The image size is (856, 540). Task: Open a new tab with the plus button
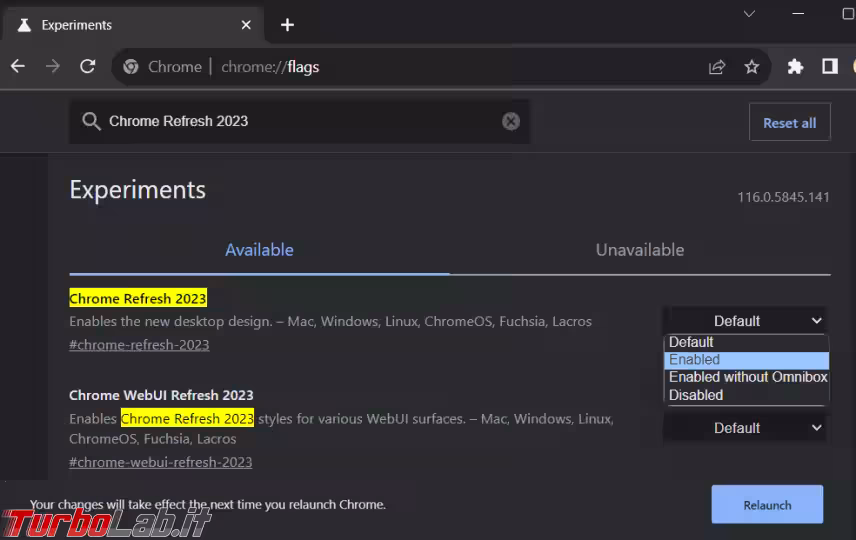[287, 25]
